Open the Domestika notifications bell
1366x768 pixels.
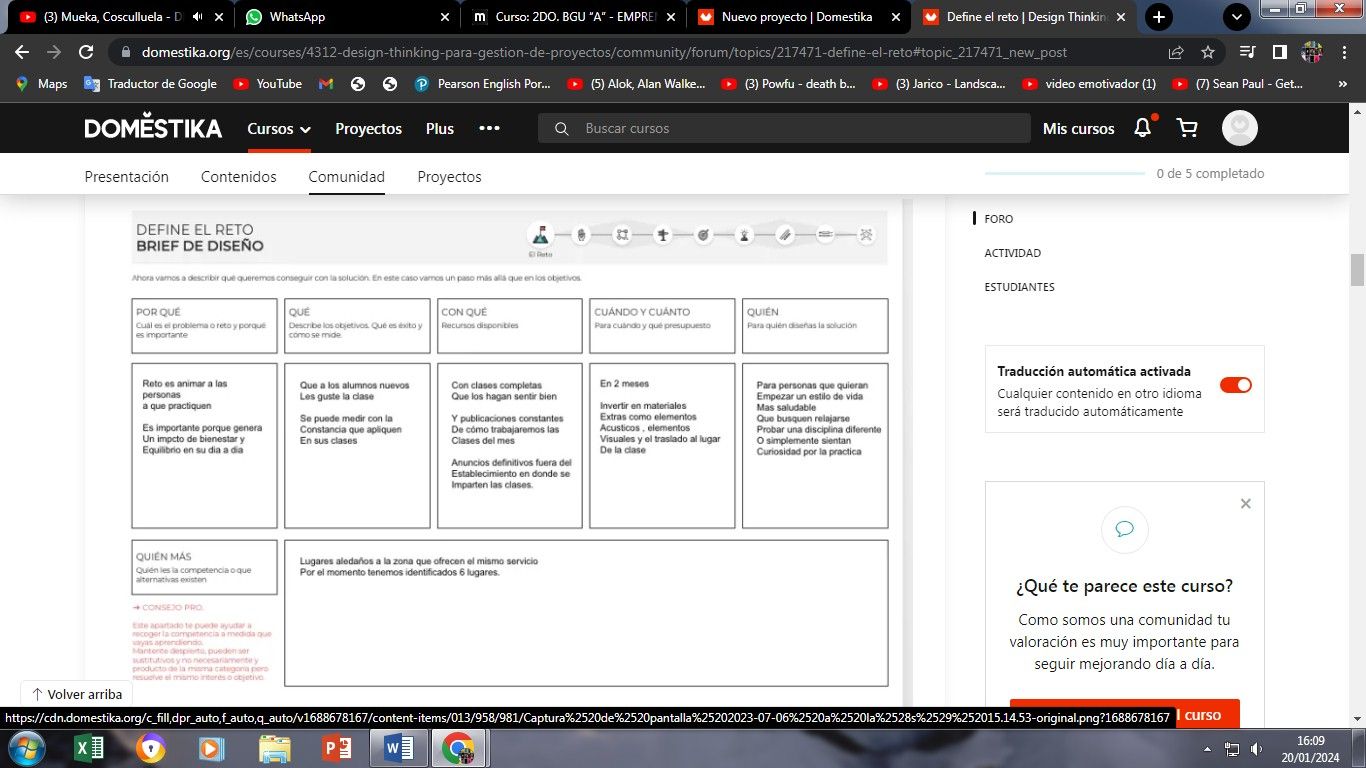pos(1143,128)
